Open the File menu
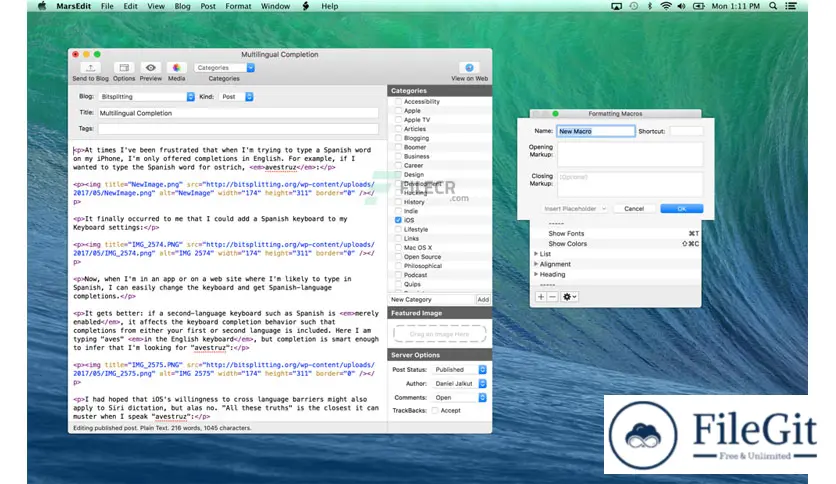The width and height of the screenshot is (836, 484). [x=107, y=6]
